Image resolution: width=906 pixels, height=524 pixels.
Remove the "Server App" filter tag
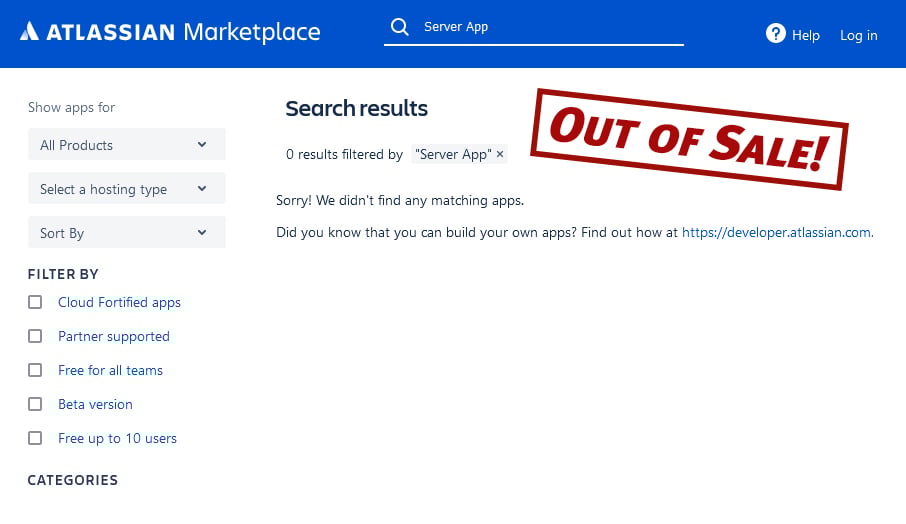point(501,154)
